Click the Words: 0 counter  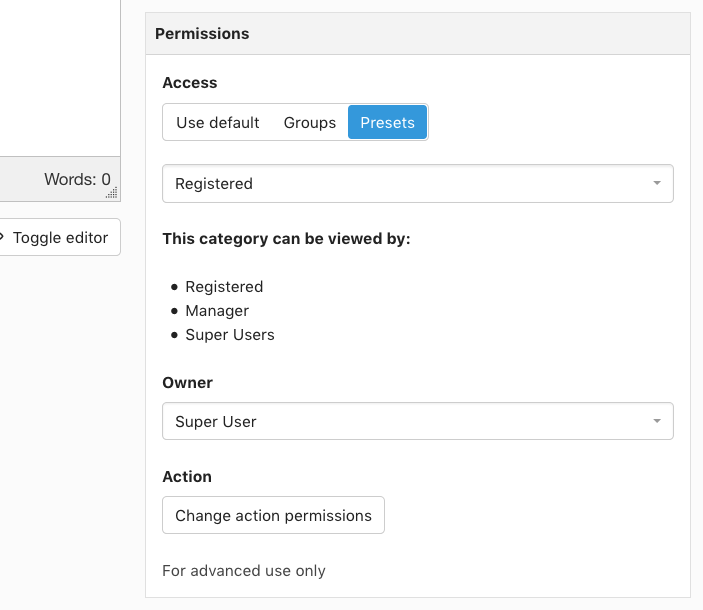(x=77, y=179)
